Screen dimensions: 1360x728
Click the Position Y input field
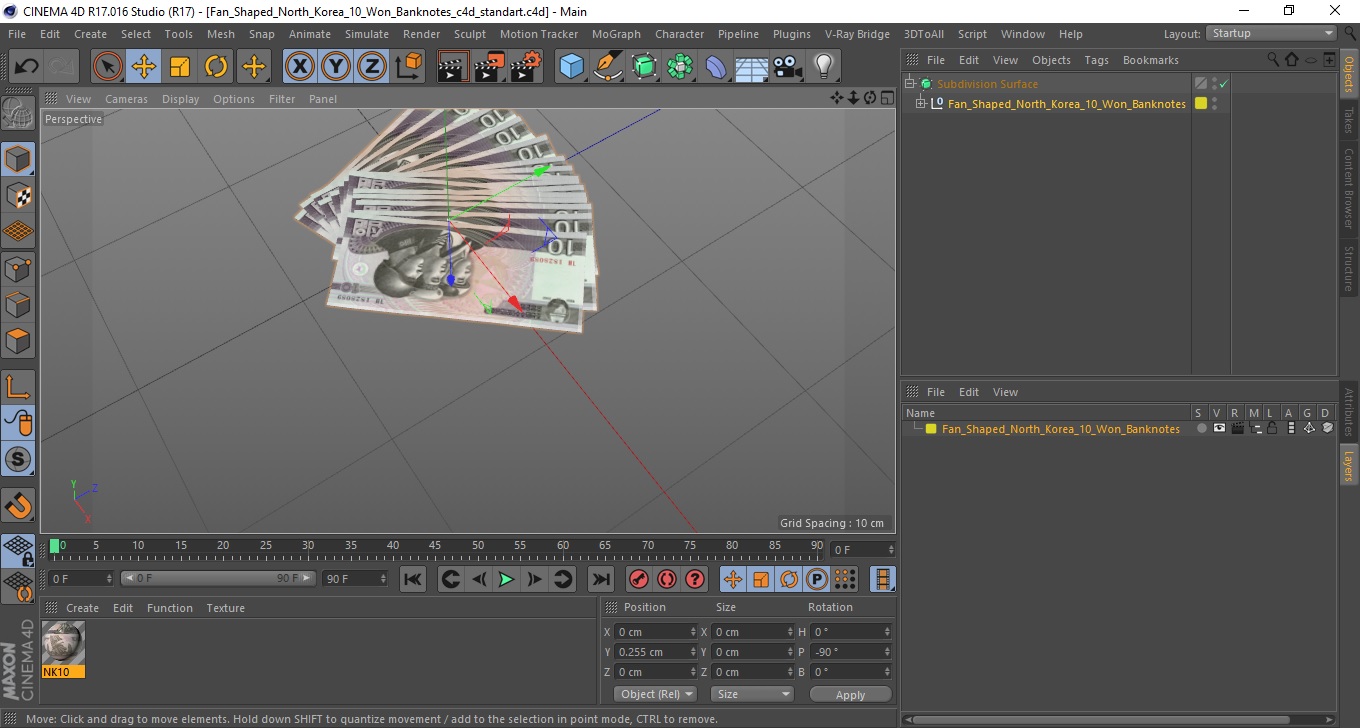[x=651, y=652]
